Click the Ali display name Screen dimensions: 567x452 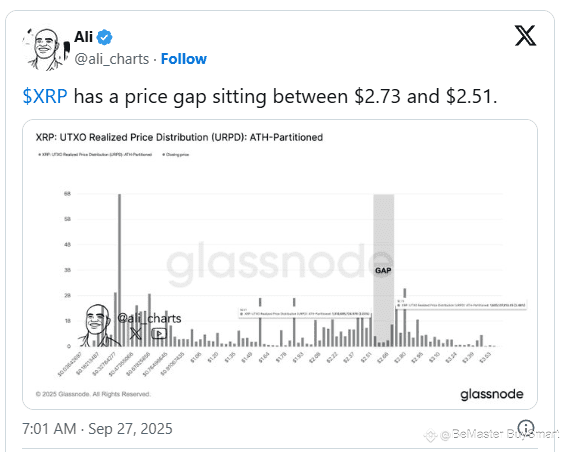point(84,37)
